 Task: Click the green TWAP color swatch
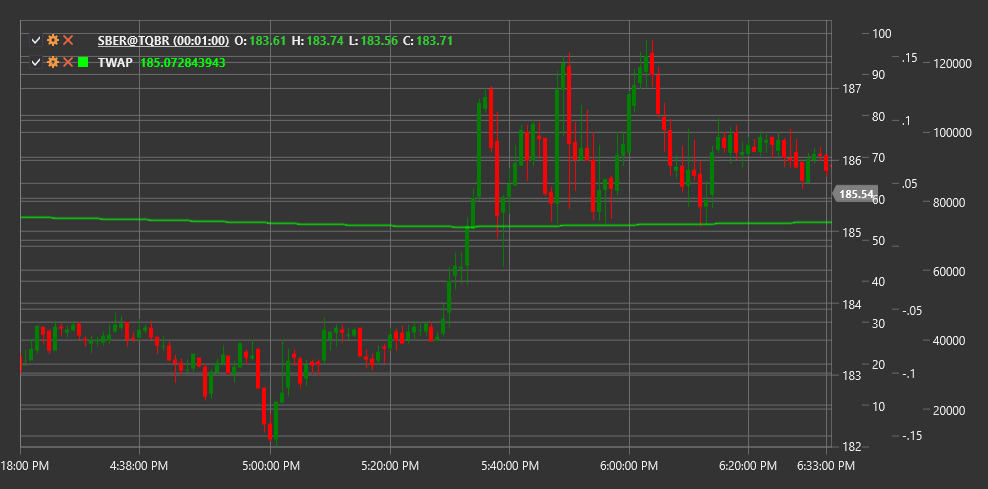pos(83,62)
